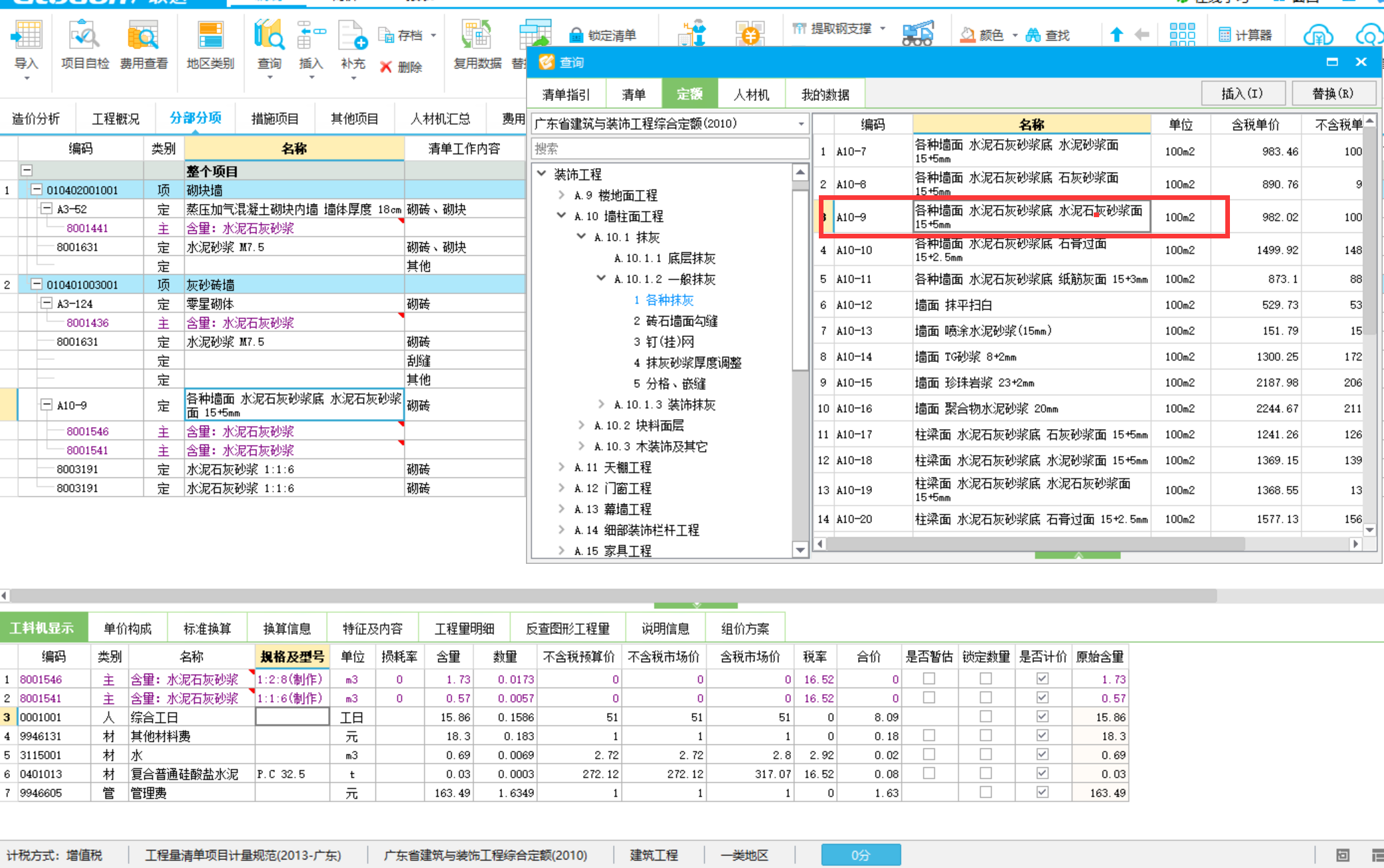
Task: Open 项目自检 project check tool
Action: (85, 45)
